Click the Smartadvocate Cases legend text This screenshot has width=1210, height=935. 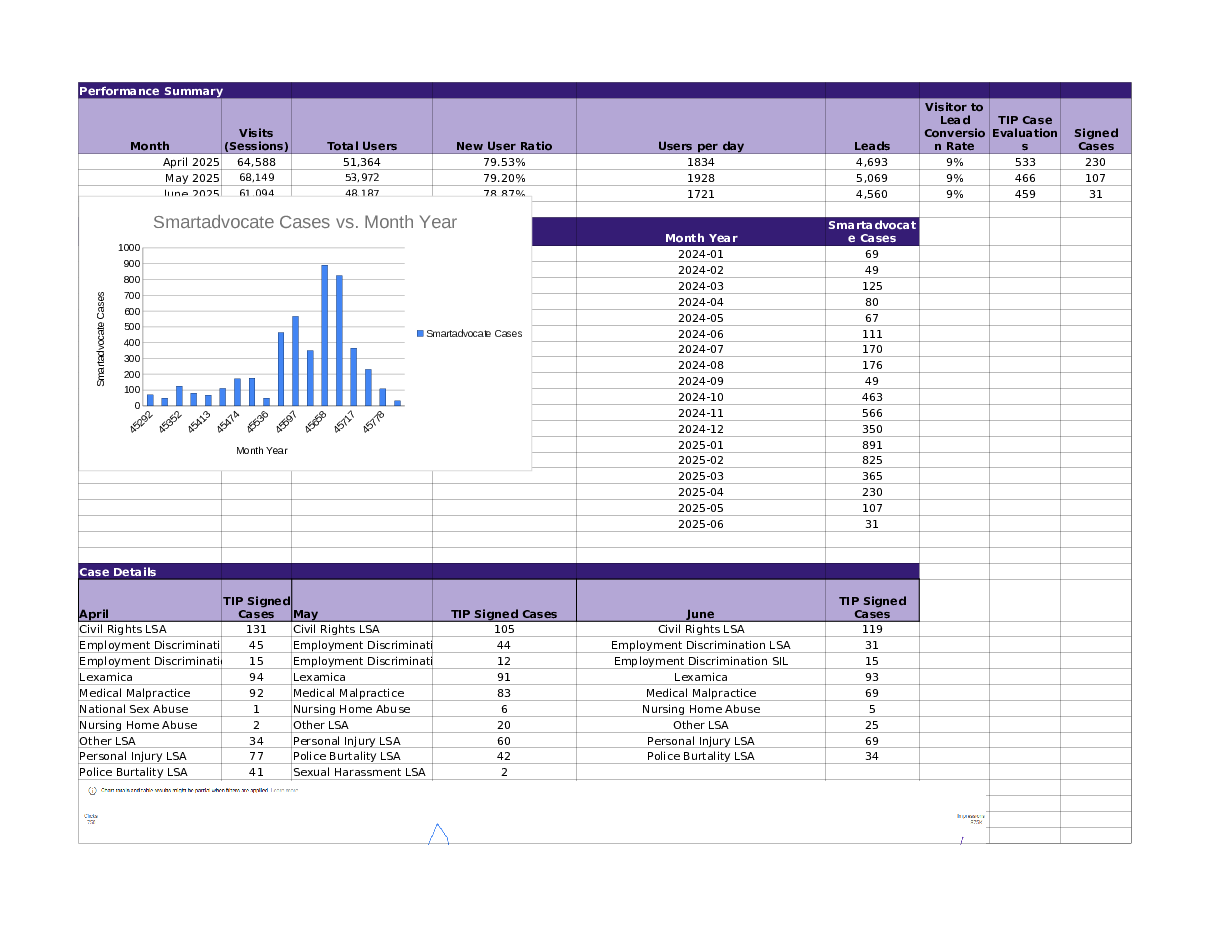pyautogui.click(x=473, y=334)
